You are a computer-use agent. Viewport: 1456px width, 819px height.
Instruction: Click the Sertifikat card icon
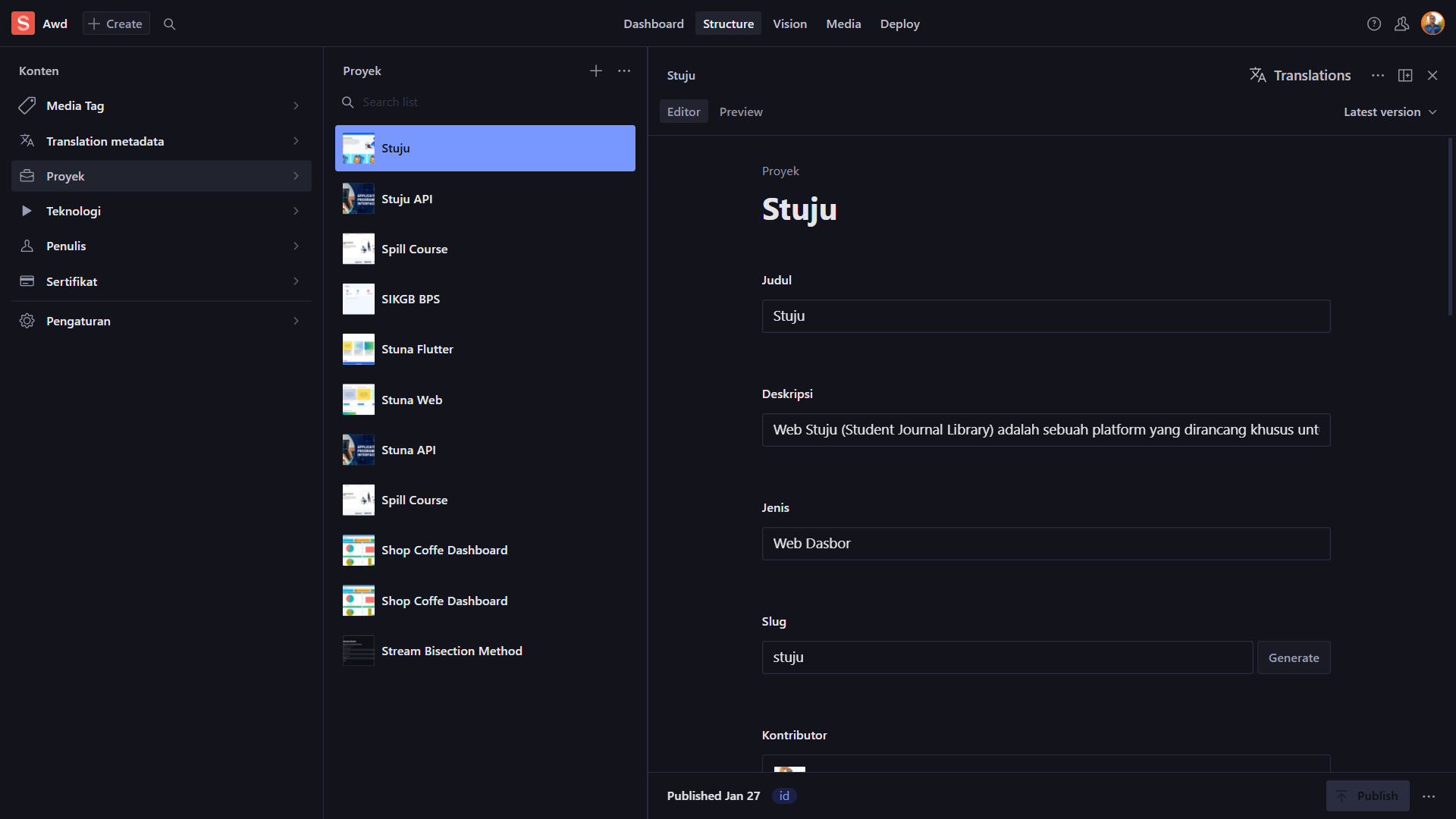27,281
